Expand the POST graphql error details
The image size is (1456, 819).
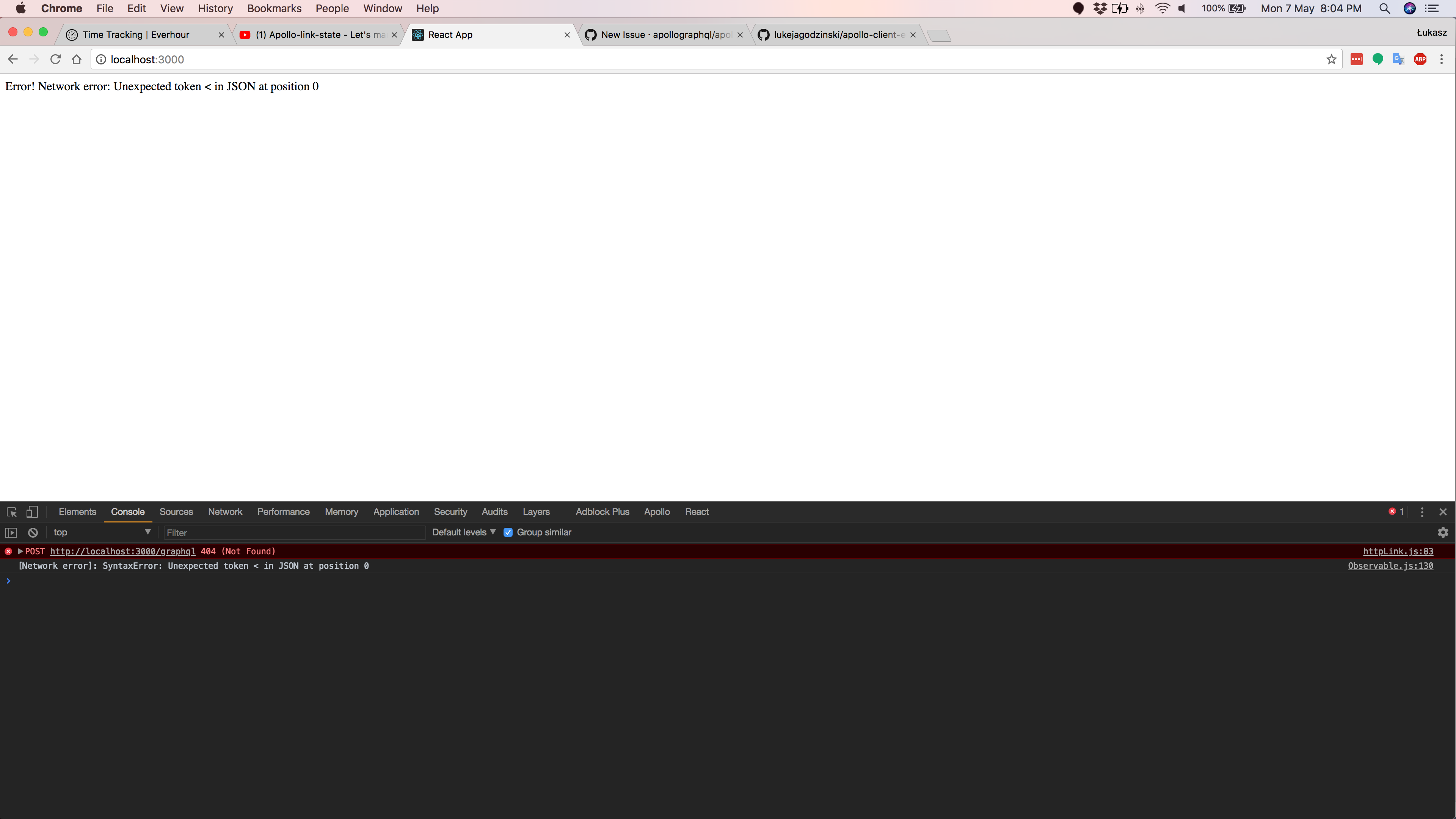coord(20,552)
